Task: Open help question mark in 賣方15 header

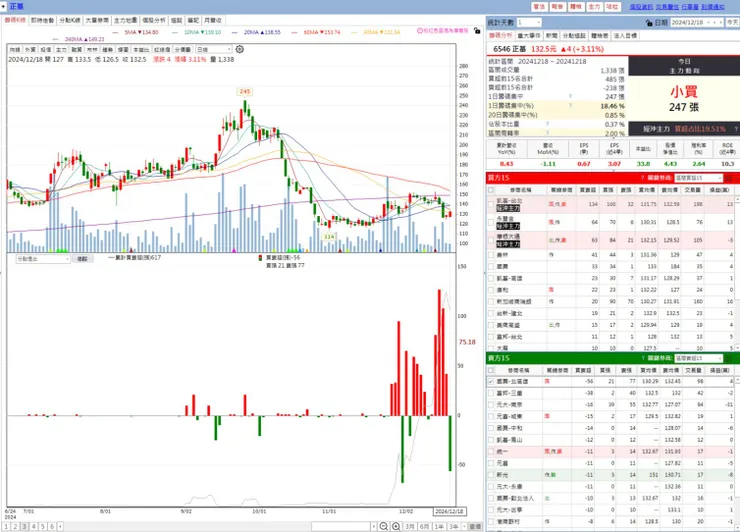Action: [x=642, y=358]
